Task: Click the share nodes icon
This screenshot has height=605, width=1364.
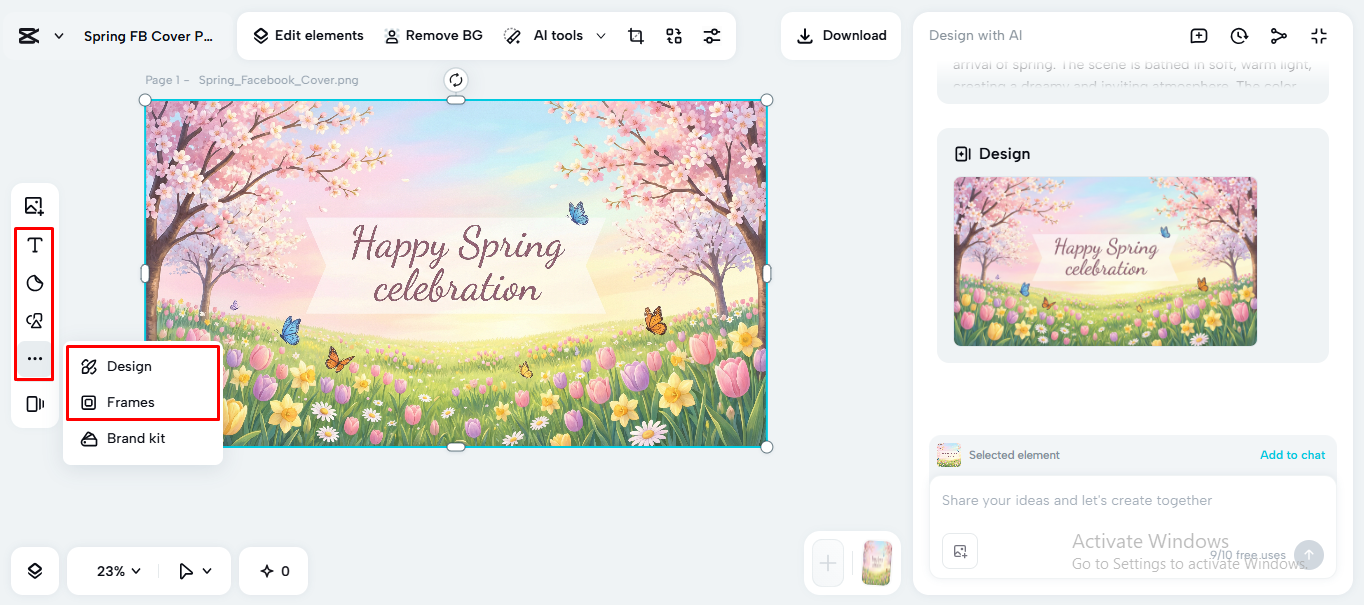Action: (x=1279, y=36)
